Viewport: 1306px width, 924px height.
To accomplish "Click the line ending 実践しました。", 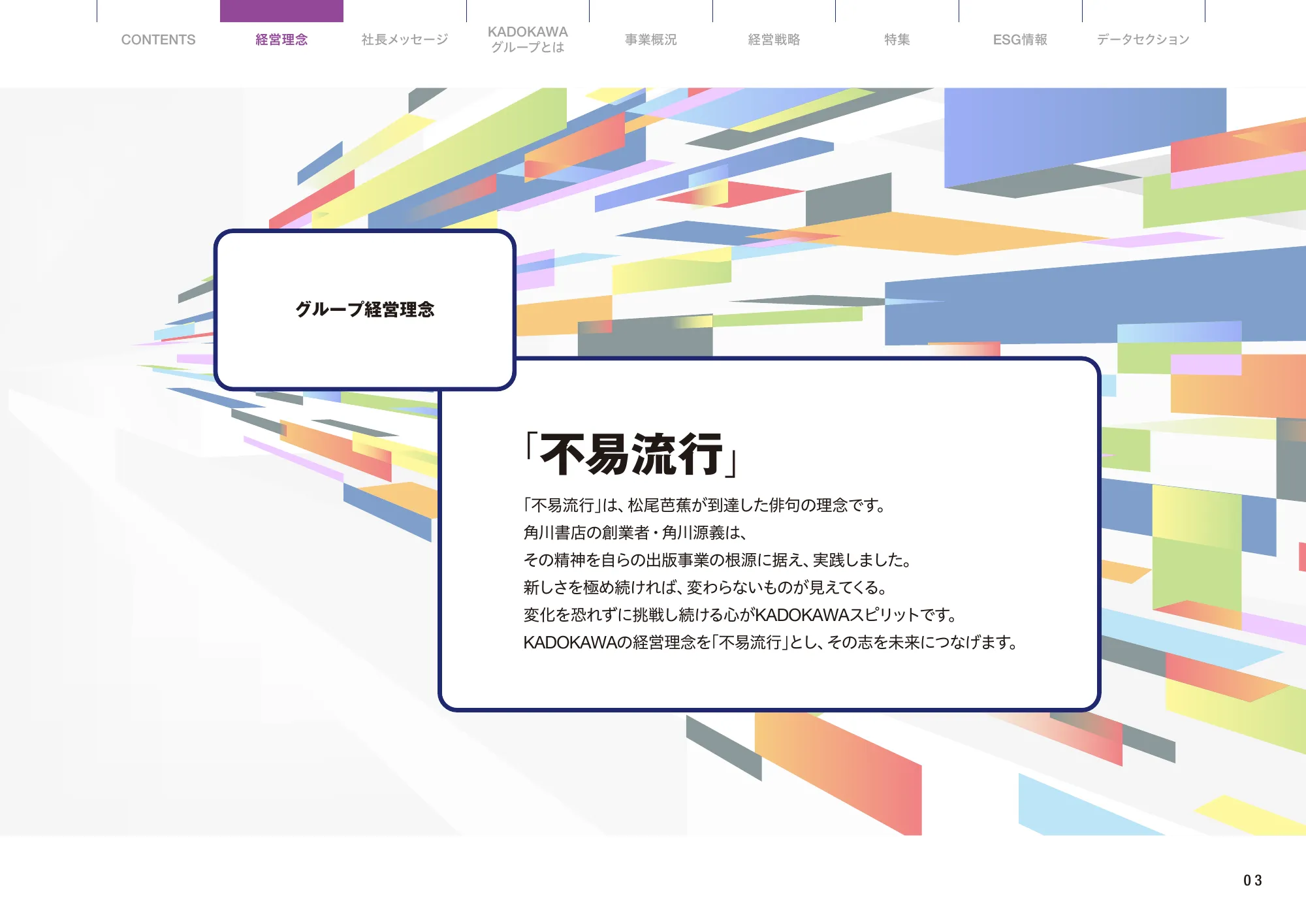I will pyautogui.click(x=718, y=560).
